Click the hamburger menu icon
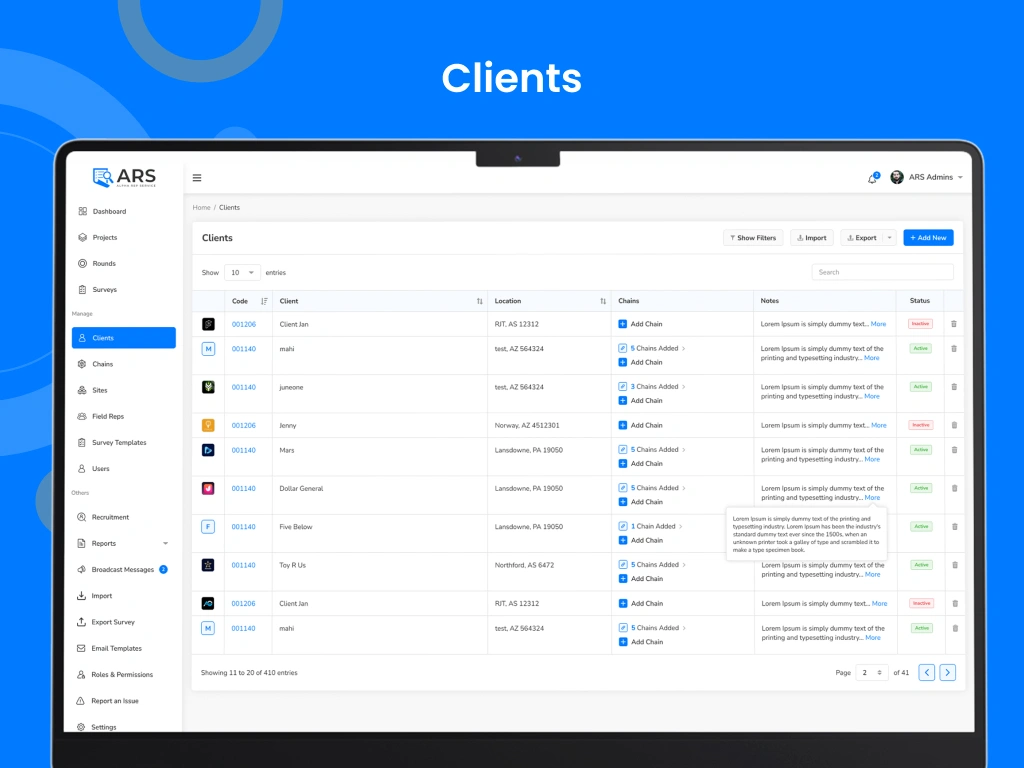1024x768 pixels. (197, 178)
